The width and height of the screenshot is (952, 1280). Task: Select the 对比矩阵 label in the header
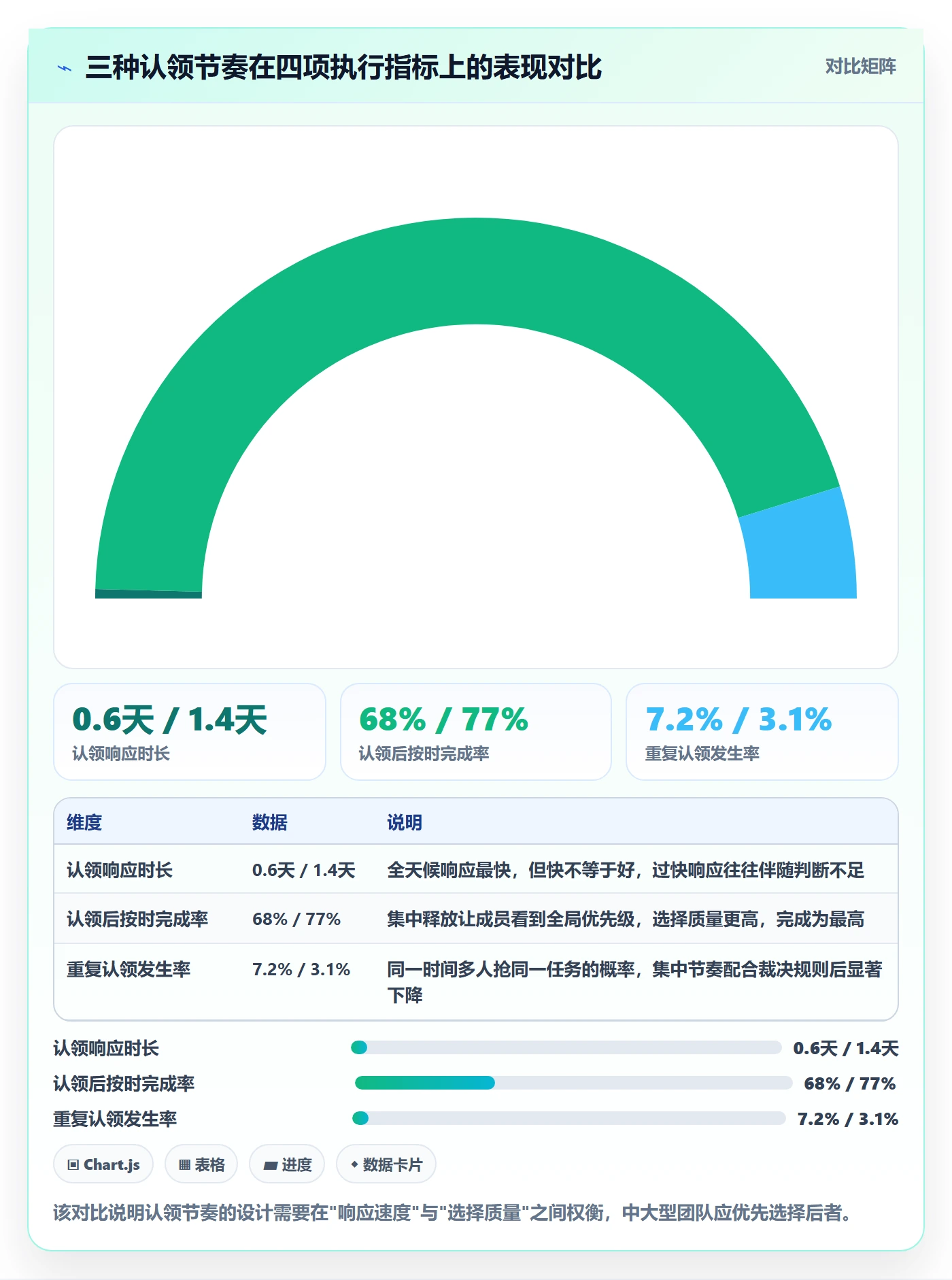[x=860, y=67]
